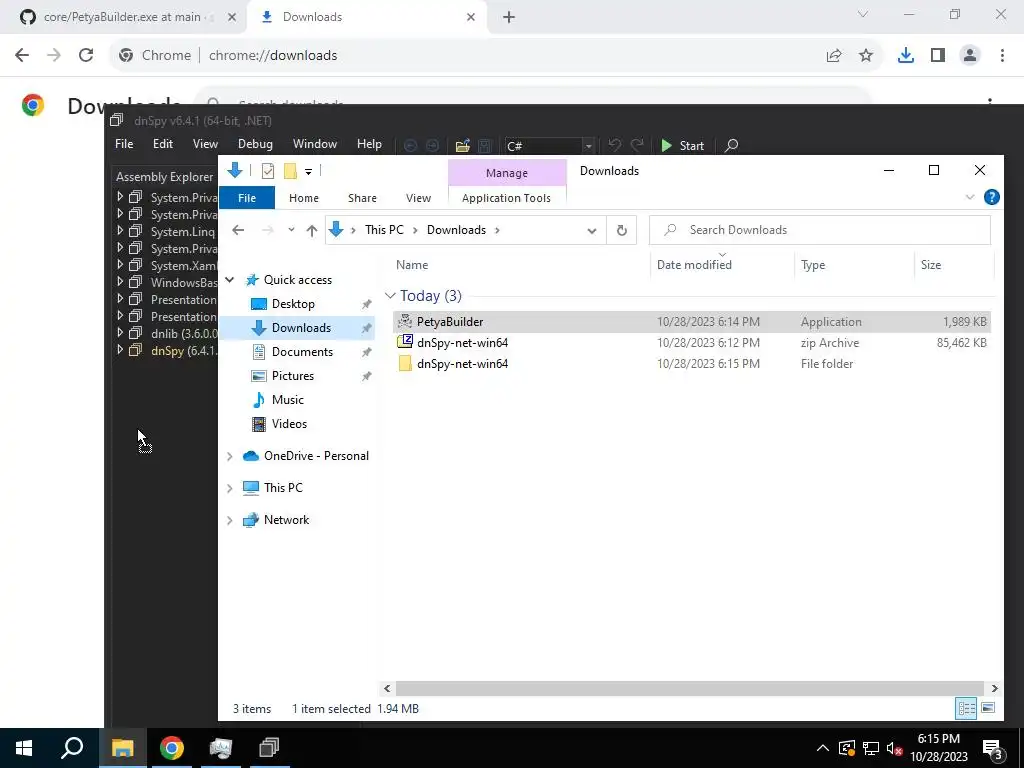Collapse the Today (3) group
This screenshot has width=1024, height=768.
[x=390, y=296]
